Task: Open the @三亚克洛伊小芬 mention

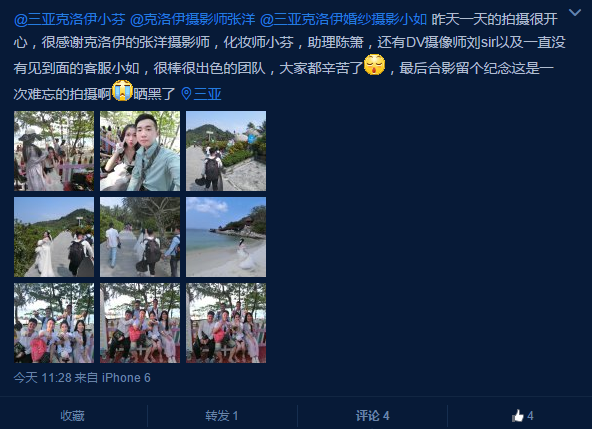Action: point(69,19)
